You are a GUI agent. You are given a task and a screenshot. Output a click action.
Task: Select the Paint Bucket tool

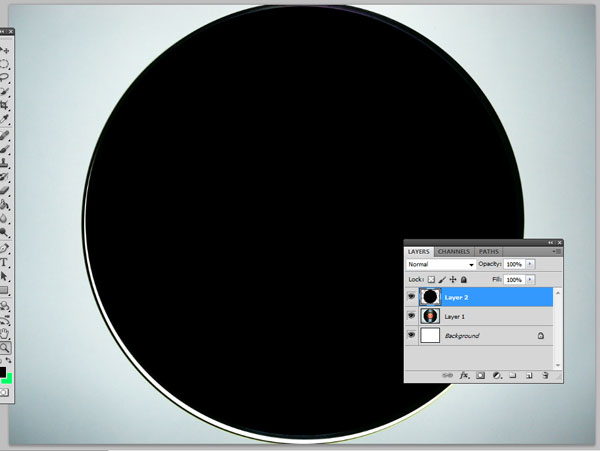5,205
